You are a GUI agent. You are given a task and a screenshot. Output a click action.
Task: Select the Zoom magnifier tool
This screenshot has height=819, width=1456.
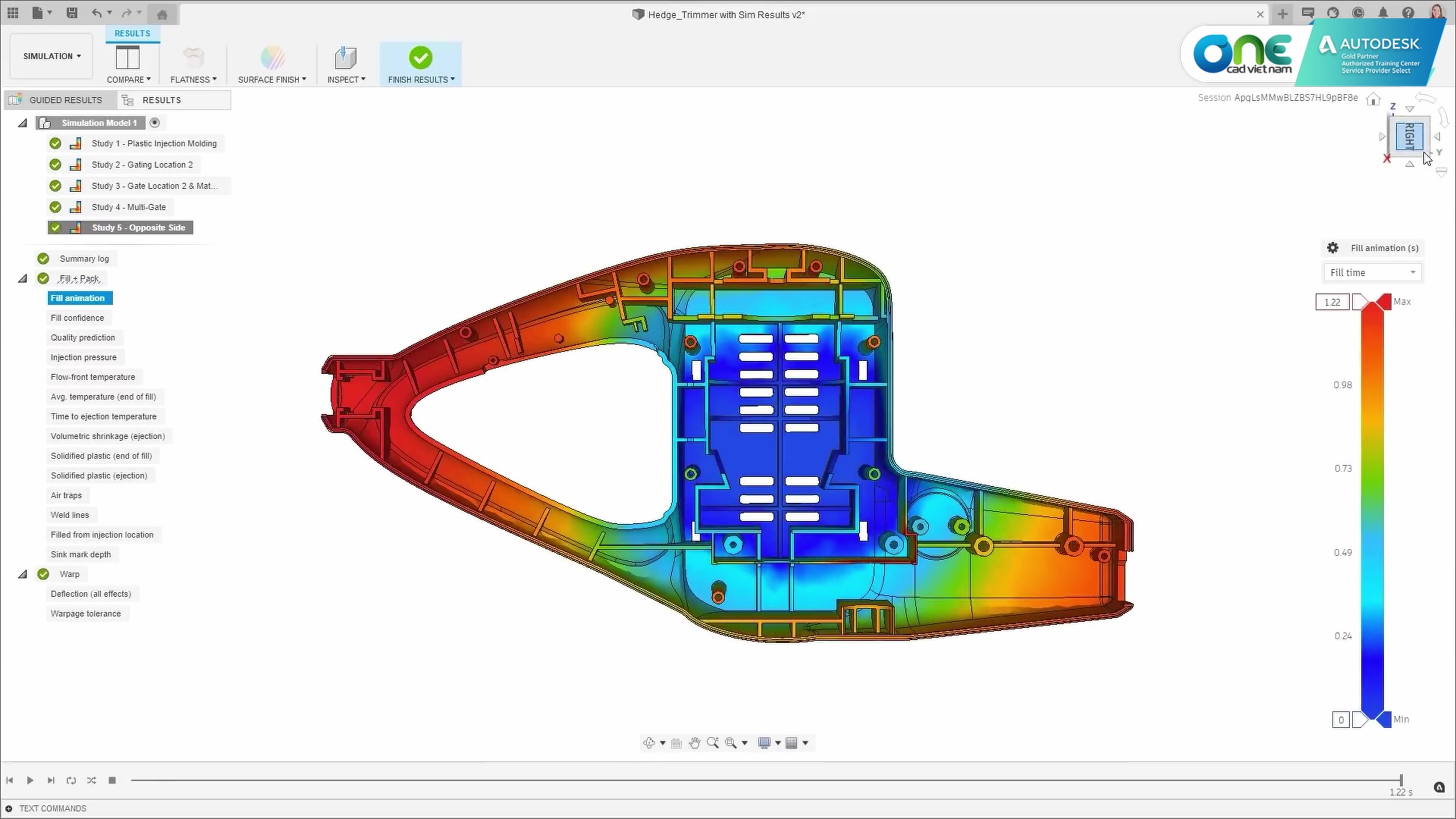[713, 743]
